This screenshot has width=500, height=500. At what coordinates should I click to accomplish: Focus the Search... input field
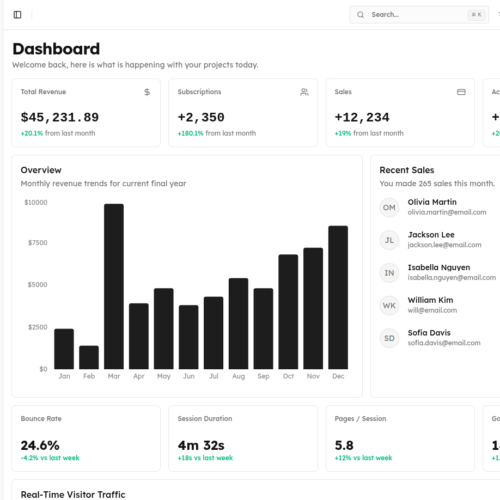419,15
